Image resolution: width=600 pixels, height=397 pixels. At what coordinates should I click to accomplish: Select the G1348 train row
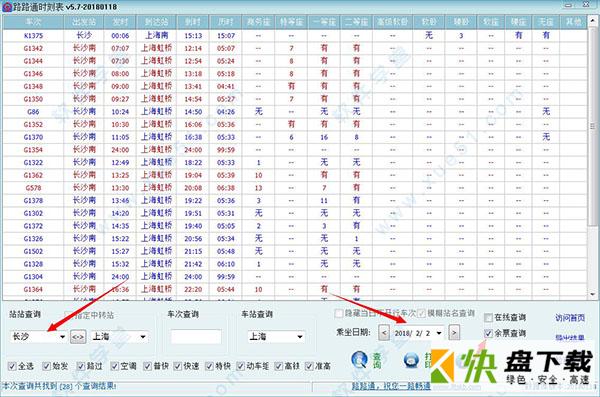pos(295,86)
